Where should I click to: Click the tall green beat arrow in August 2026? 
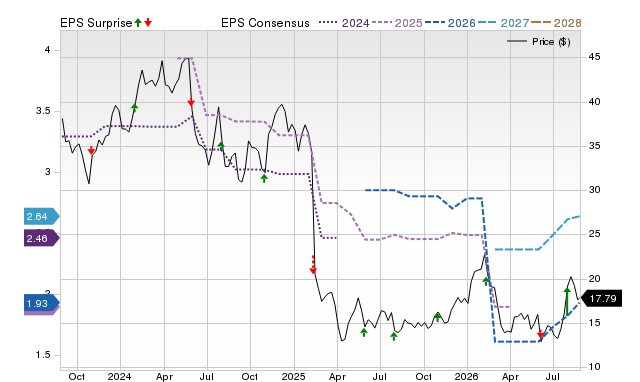click(x=567, y=301)
